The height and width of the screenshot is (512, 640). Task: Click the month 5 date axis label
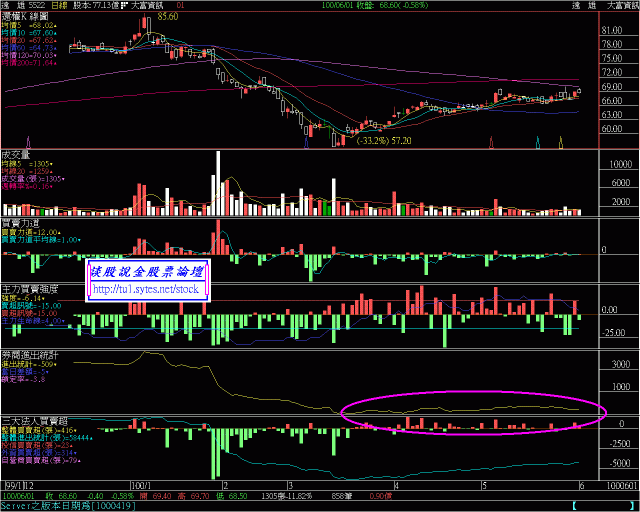[x=484, y=486]
